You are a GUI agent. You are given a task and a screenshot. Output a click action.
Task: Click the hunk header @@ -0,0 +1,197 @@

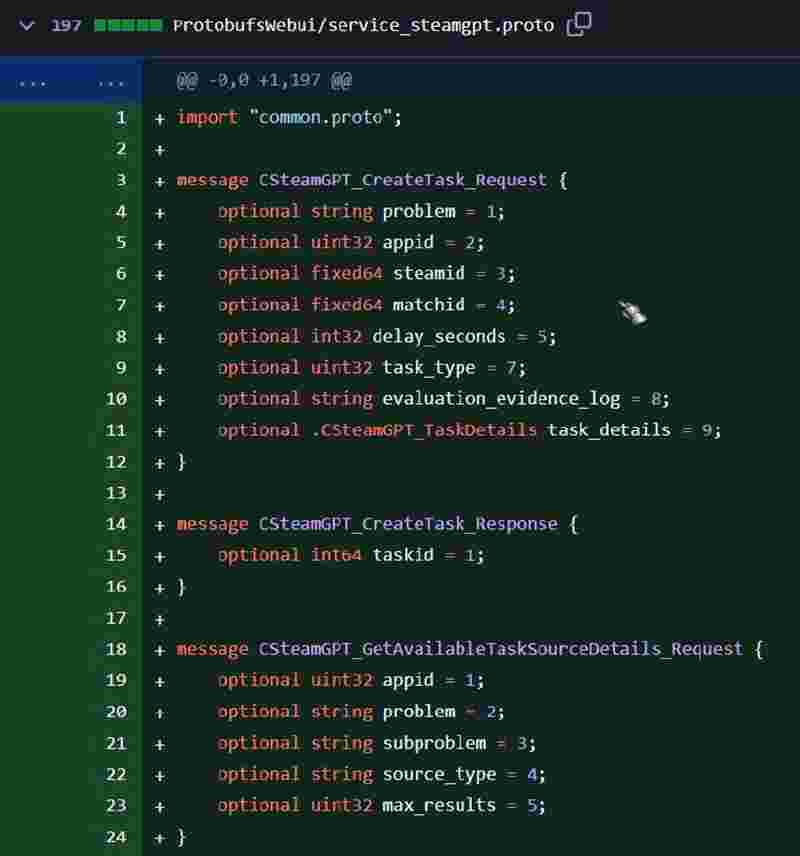pyautogui.click(x=264, y=81)
